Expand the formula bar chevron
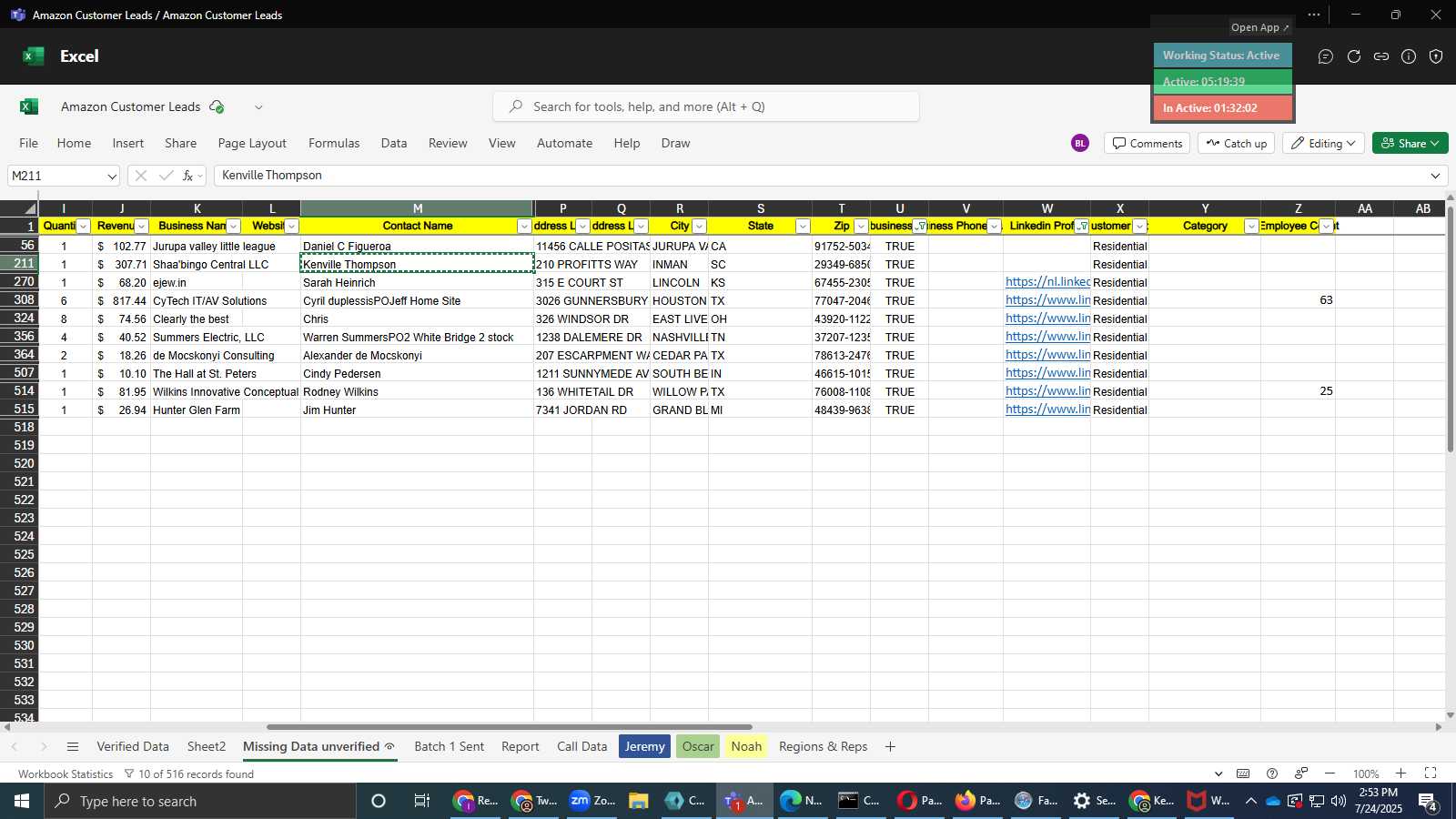Image resolution: width=1456 pixels, height=819 pixels. click(1436, 176)
